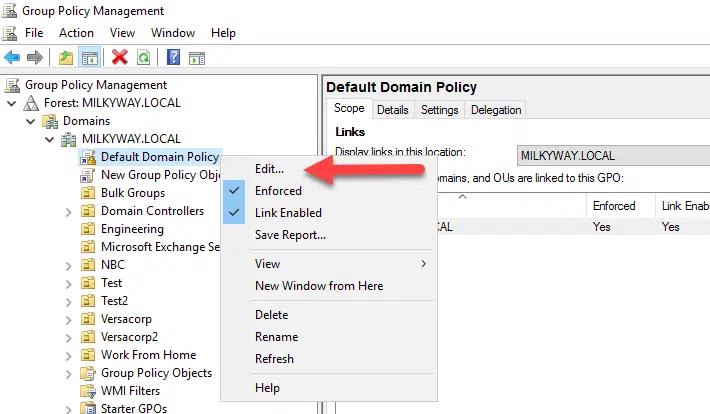The height and width of the screenshot is (414, 710).
Task: Click the Group Policy Management root icon
Action: (x=12, y=85)
